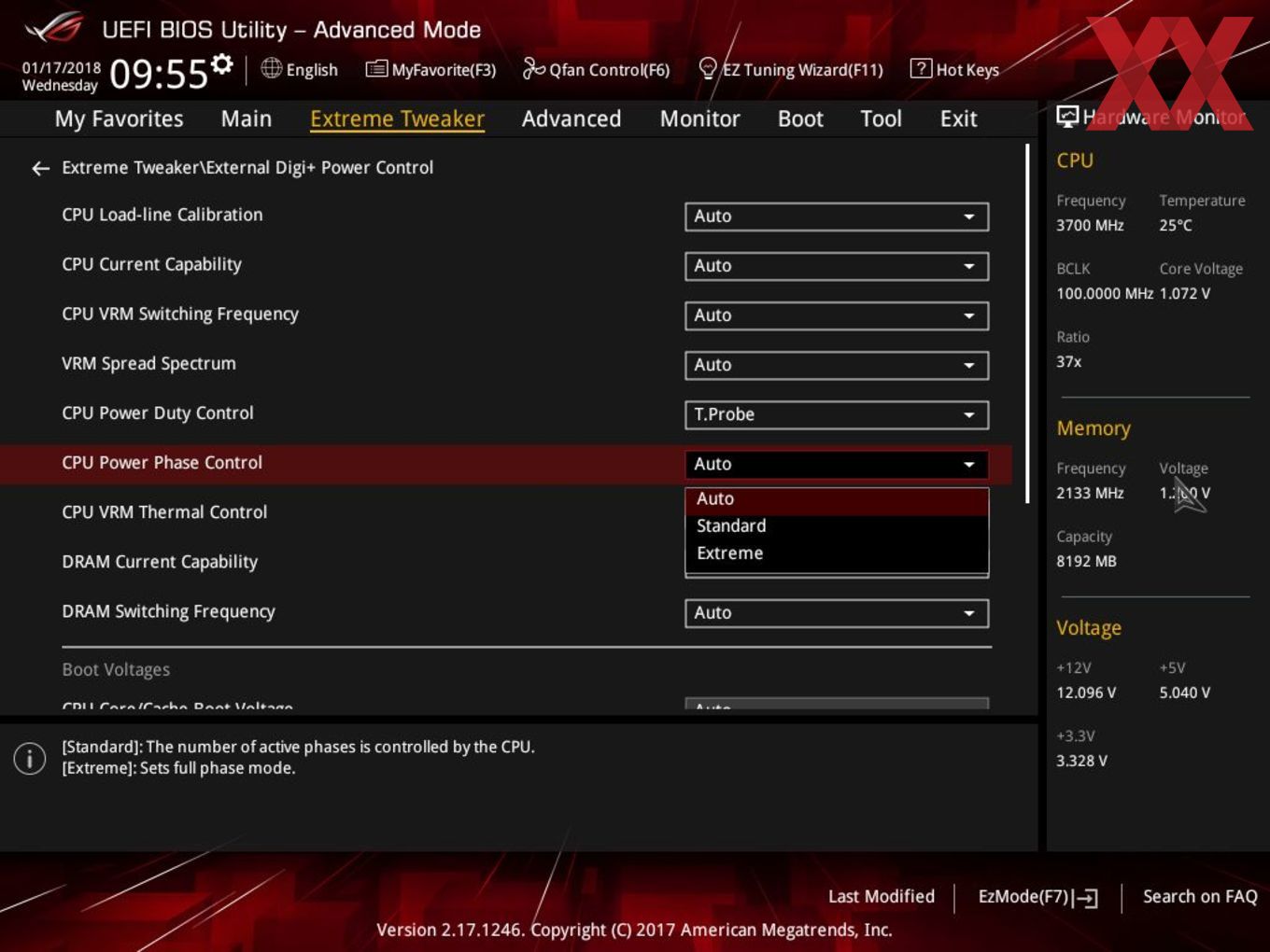Click the Boot Voltages section heading
This screenshot has width=1270, height=952.
[116, 669]
